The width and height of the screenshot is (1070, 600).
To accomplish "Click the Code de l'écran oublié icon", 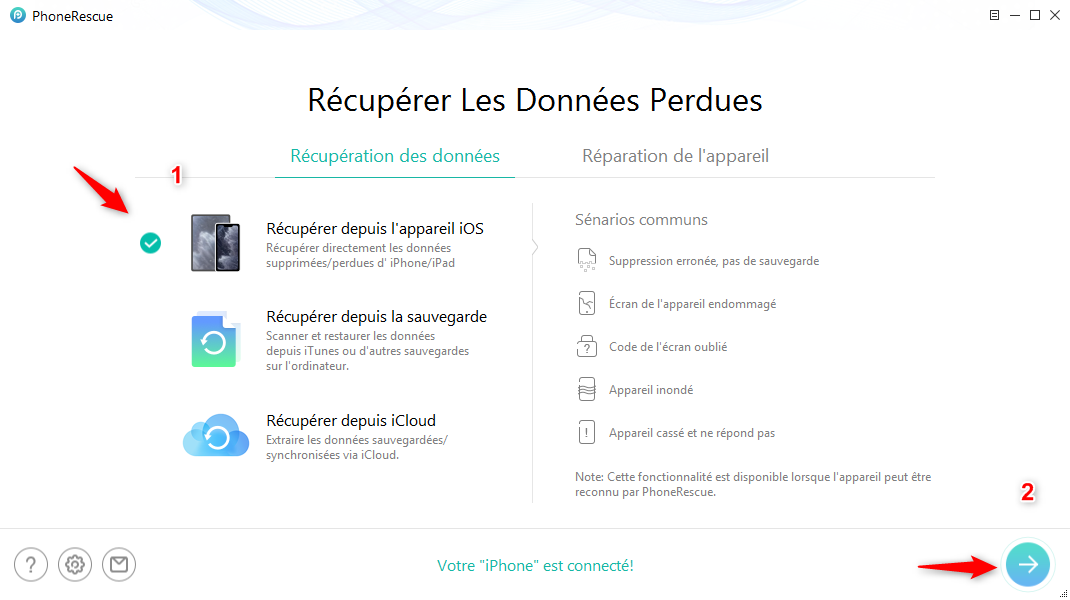I will pyautogui.click(x=587, y=347).
